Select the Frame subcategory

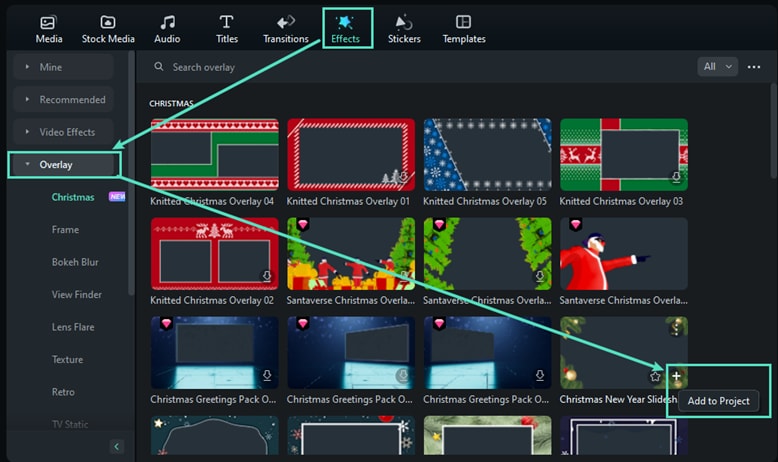(65, 230)
